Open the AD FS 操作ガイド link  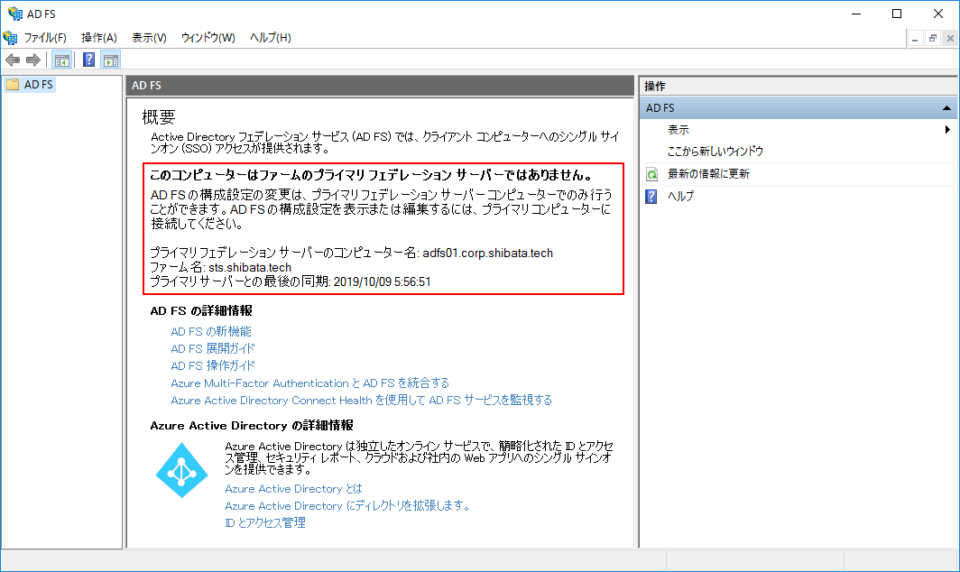point(213,366)
